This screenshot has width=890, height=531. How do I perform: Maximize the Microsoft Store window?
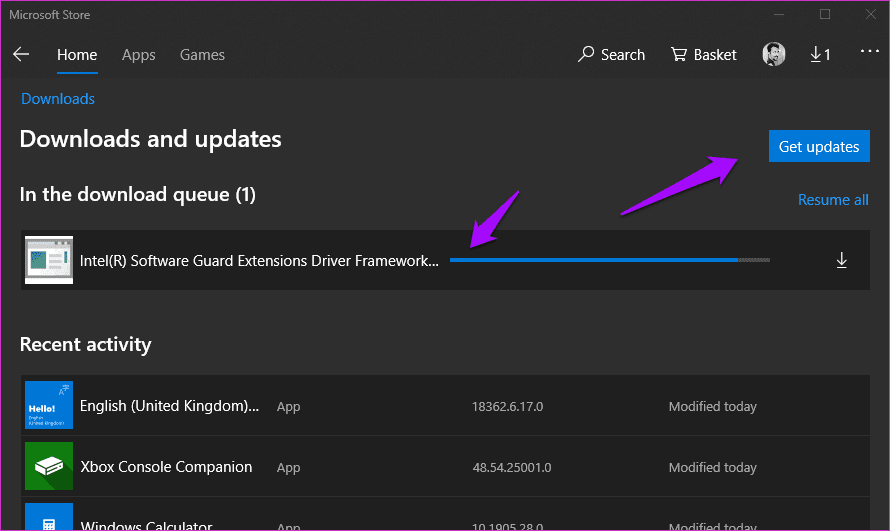point(825,15)
